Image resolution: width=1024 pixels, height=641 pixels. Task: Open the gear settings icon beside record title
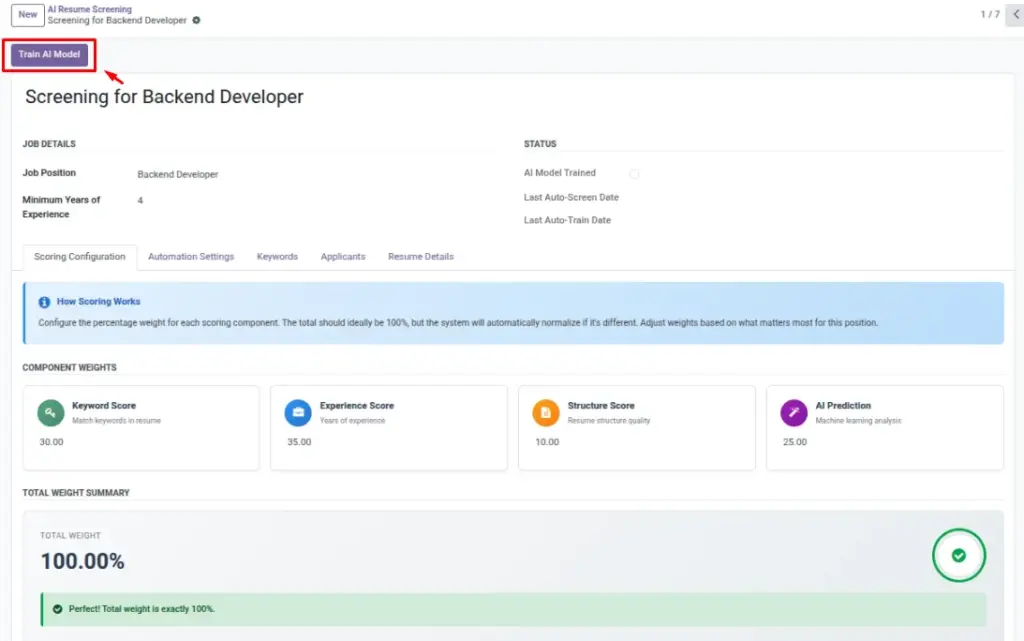(196, 20)
